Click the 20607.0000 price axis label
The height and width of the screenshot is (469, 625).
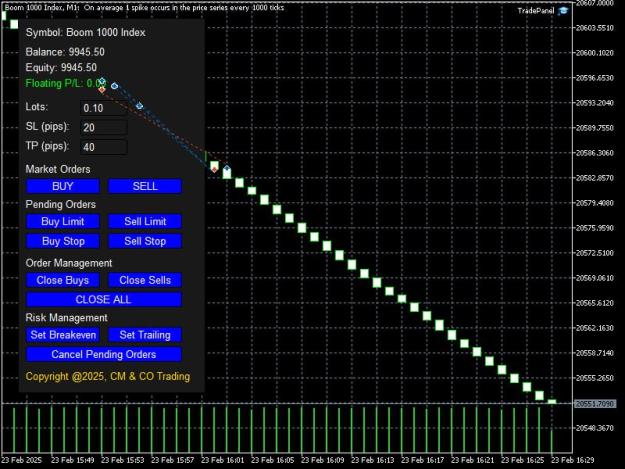click(x=595, y=3)
